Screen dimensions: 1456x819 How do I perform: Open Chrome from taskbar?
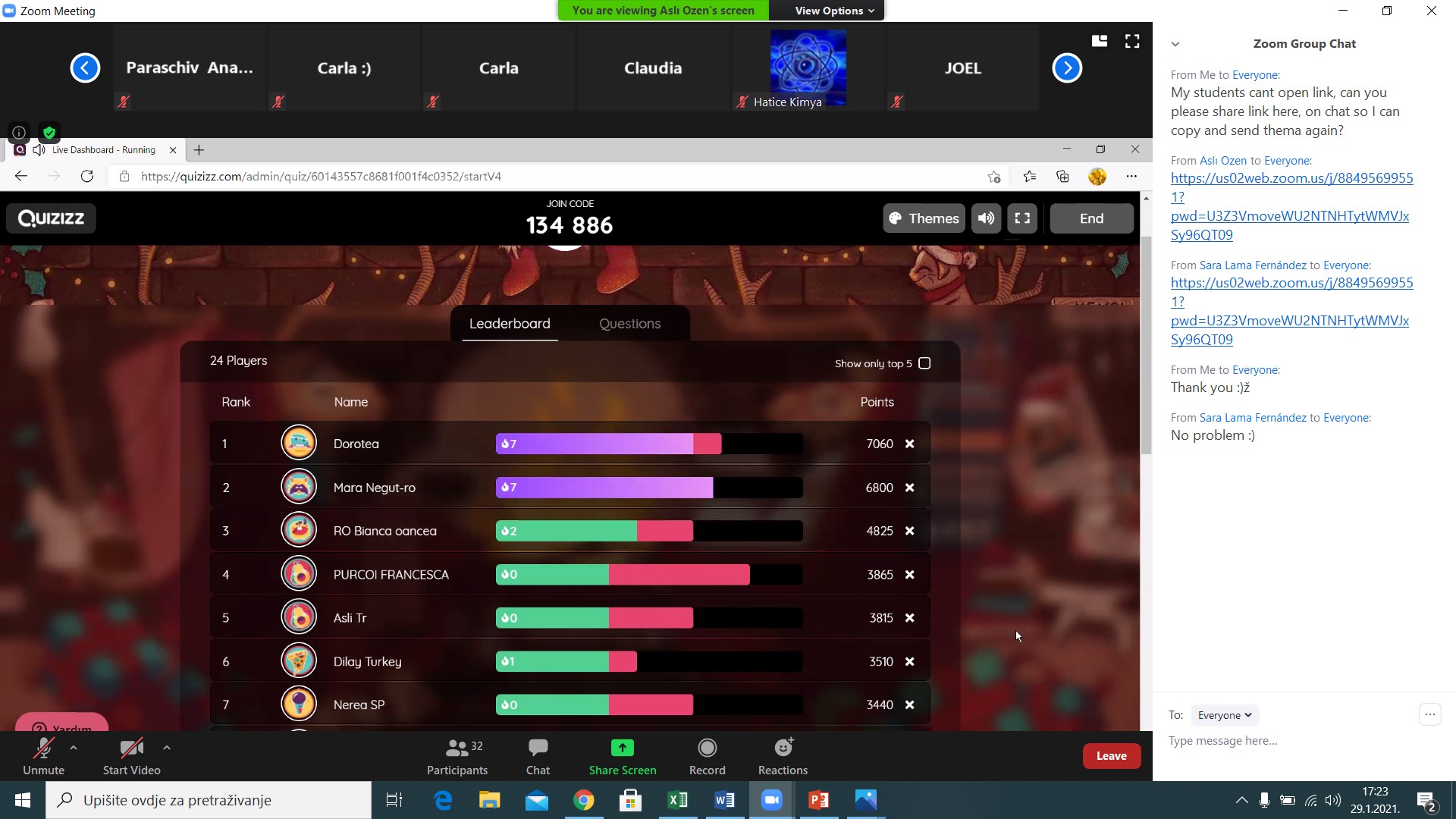pyautogui.click(x=584, y=800)
